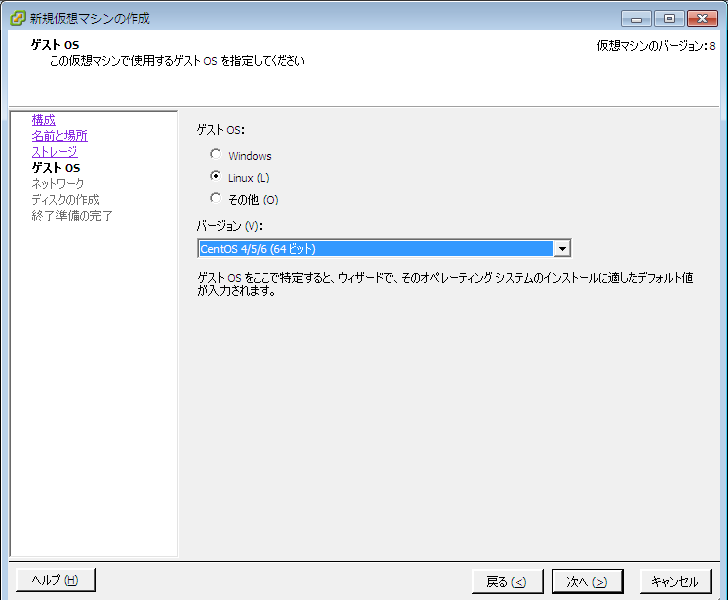Viewport: 728px width, 600px height.
Task: Click the ヘルプ (H) button
Action: [x=56, y=580]
